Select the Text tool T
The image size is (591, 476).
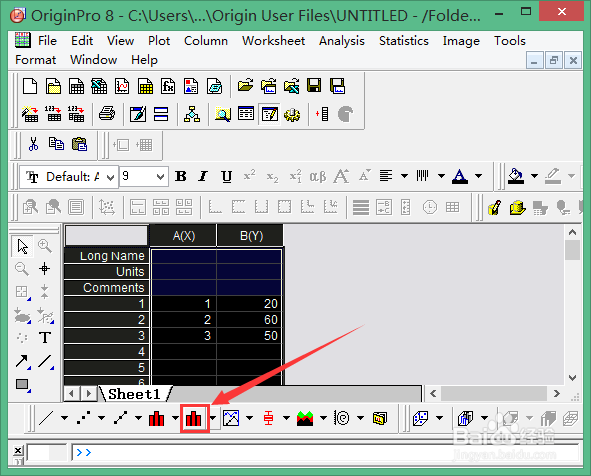pos(45,338)
